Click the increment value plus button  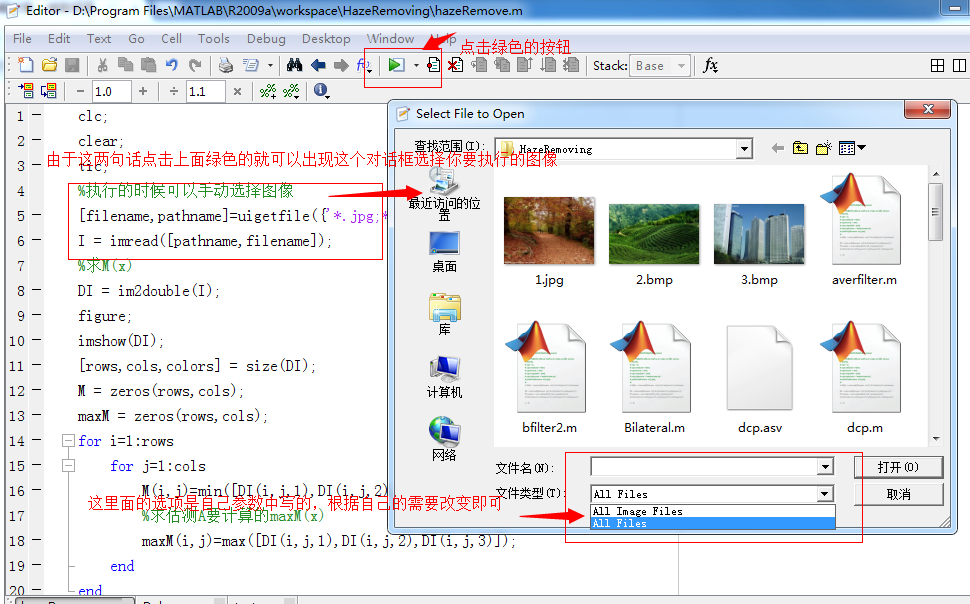[143, 91]
